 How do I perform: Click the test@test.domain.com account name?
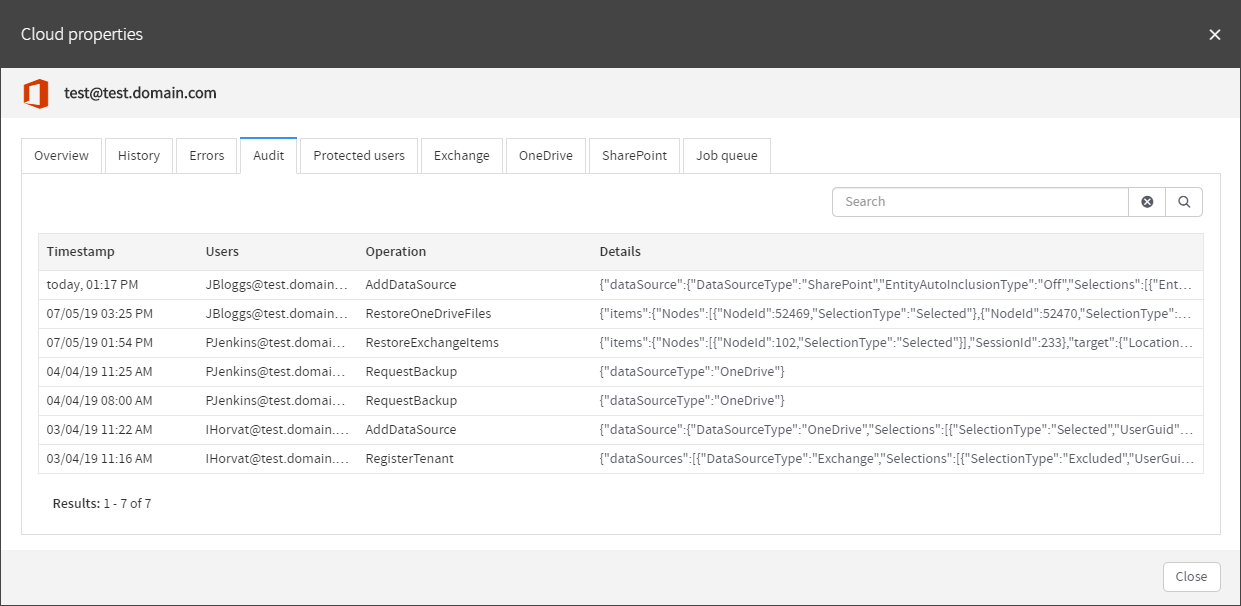[140, 93]
